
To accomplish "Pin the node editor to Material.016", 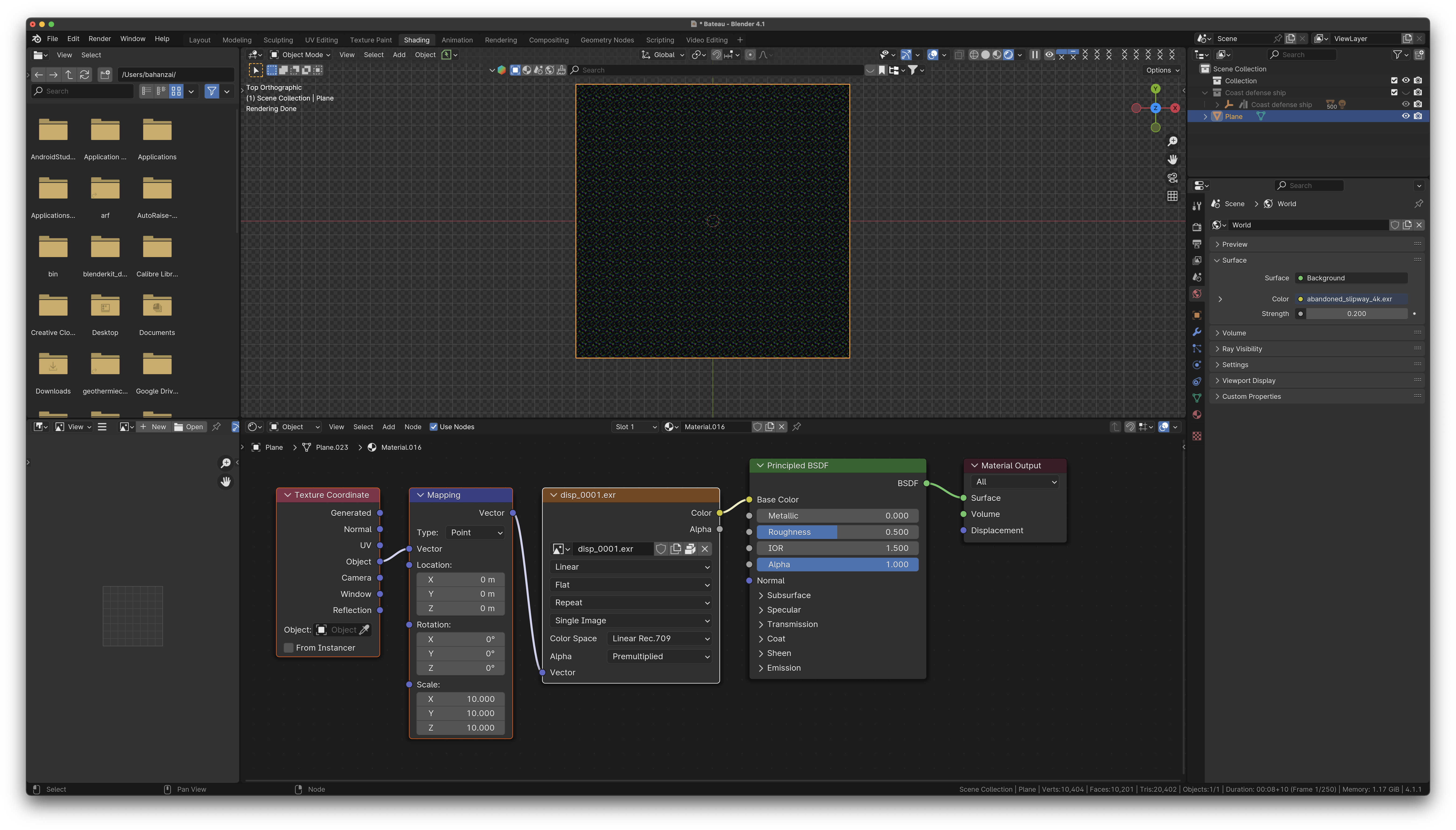I will 797,427.
